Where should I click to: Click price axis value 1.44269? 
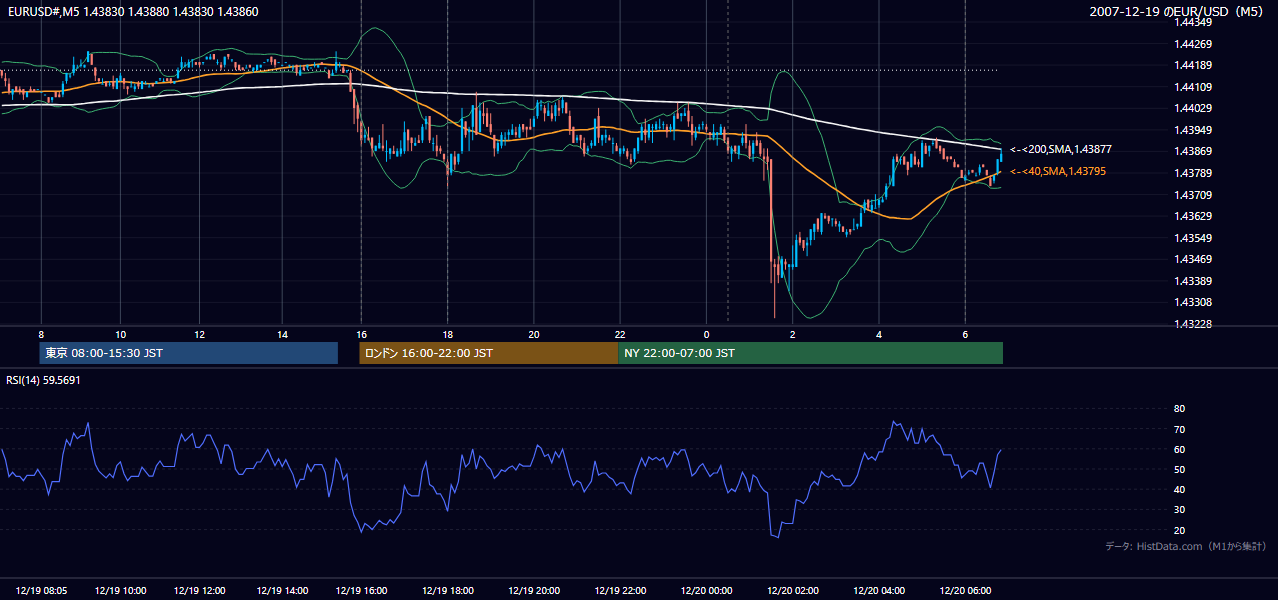click(1193, 44)
